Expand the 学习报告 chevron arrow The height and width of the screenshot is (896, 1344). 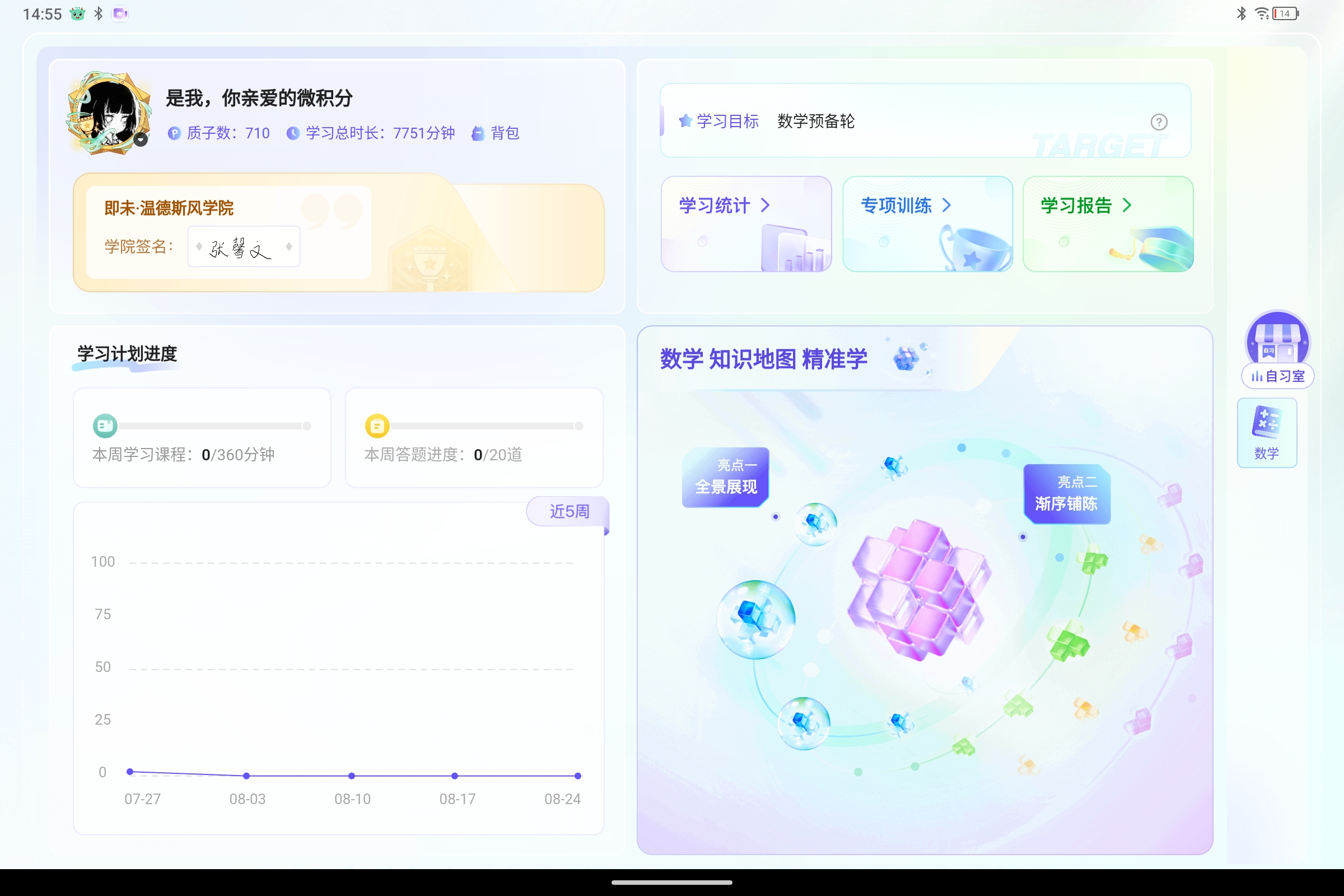(1127, 205)
